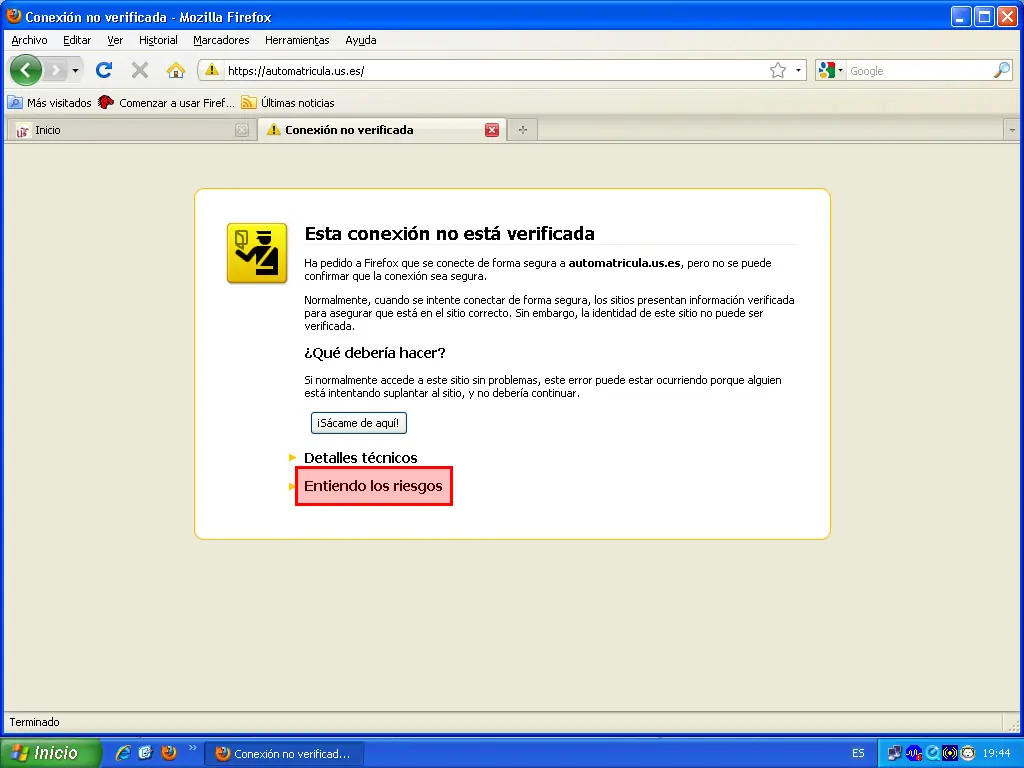The width and height of the screenshot is (1024, 768).
Task: Maximize the Firefox window
Action: click(984, 17)
